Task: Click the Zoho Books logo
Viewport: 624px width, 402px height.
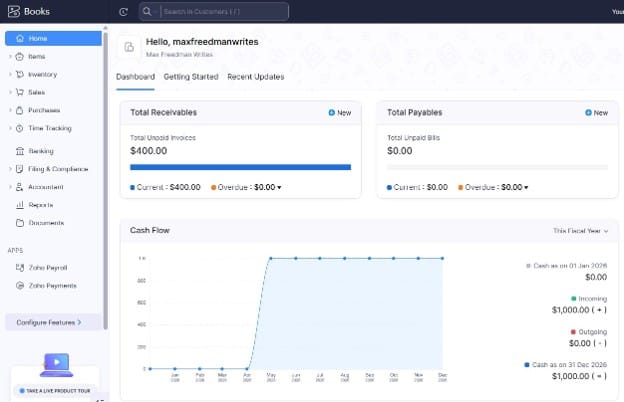Action: click(29, 11)
